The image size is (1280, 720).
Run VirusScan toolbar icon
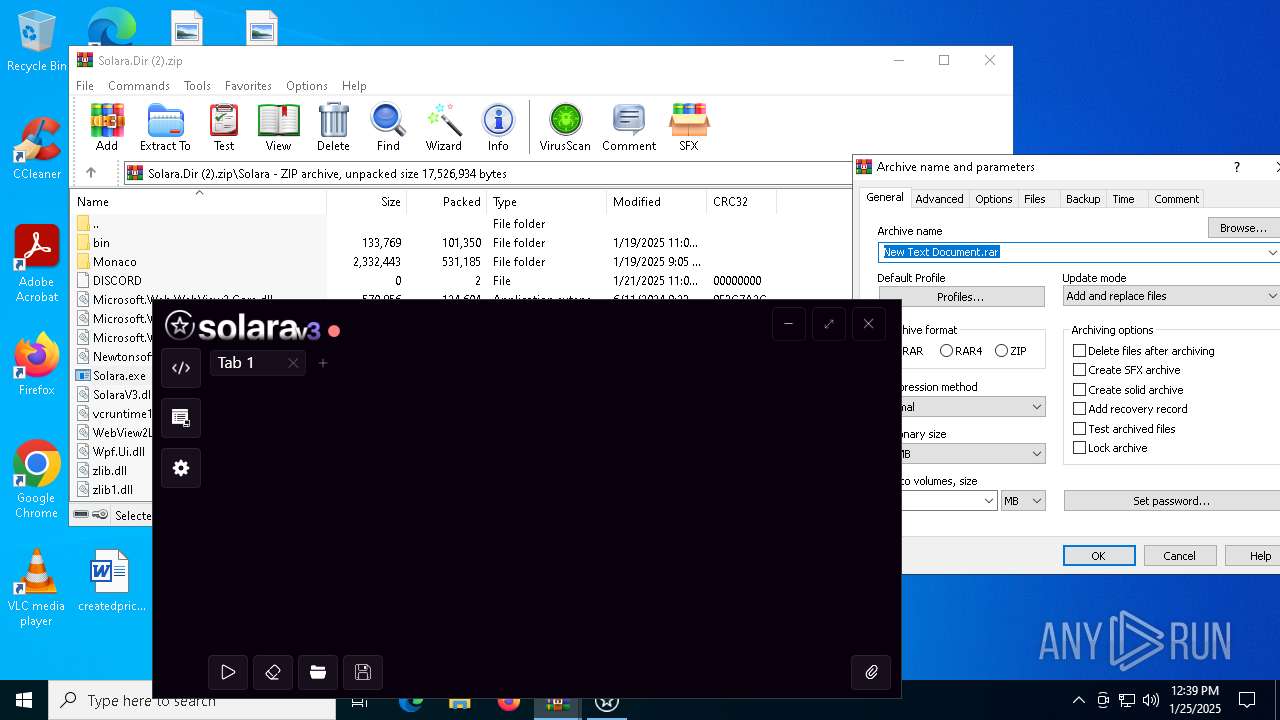coord(565,127)
